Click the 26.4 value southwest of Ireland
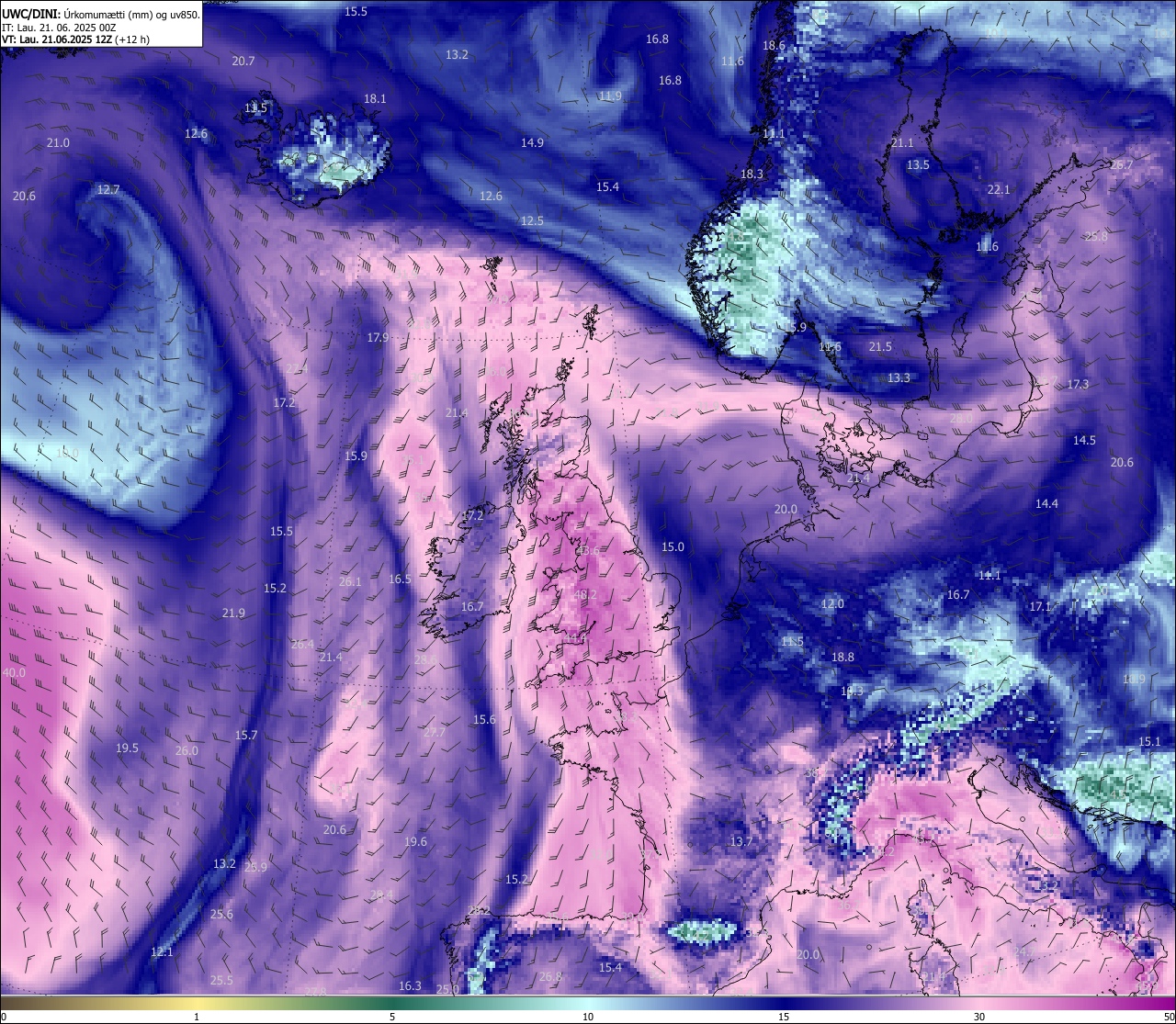 [302, 644]
